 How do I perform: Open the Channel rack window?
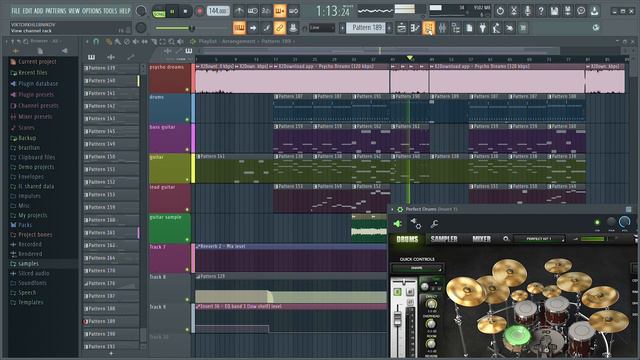pos(428,28)
